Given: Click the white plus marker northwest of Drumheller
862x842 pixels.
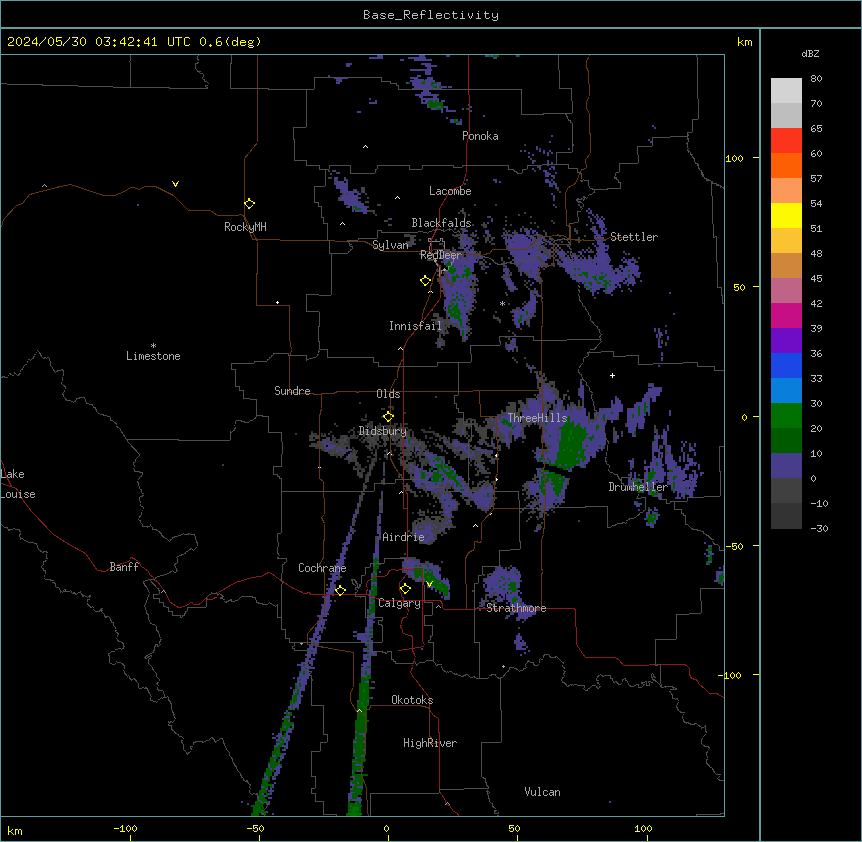Looking at the screenshot, I should pyautogui.click(x=612, y=375).
